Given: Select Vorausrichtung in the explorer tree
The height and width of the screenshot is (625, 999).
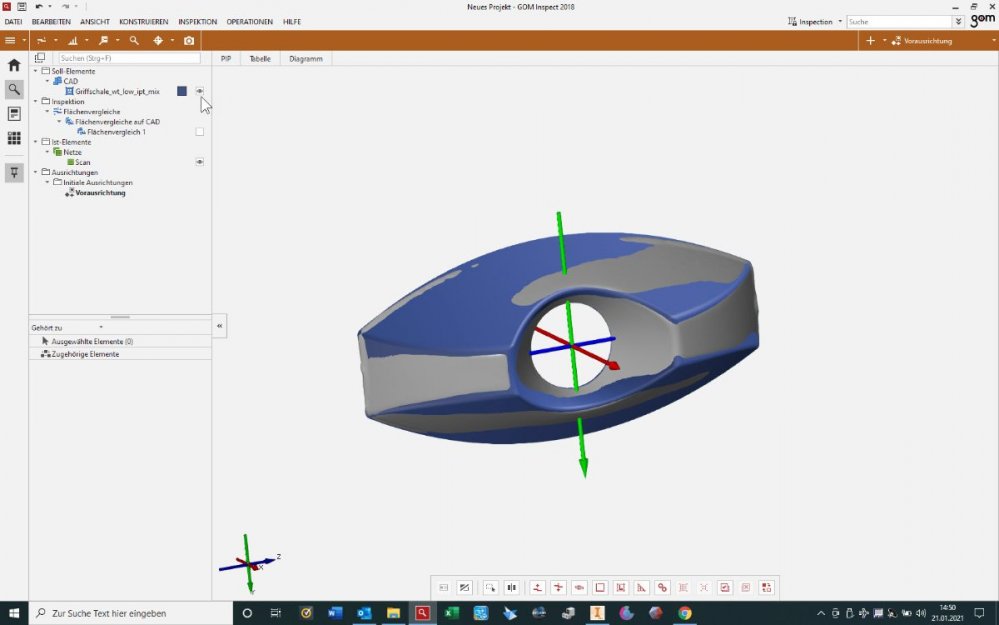Looking at the screenshot, I should pos(100,193).
